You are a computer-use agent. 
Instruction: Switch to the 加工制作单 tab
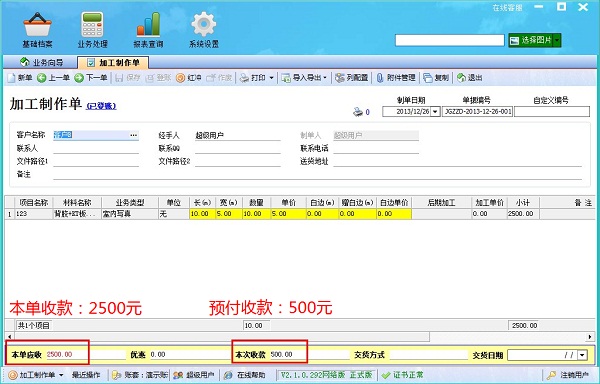[x=113, y=62]
